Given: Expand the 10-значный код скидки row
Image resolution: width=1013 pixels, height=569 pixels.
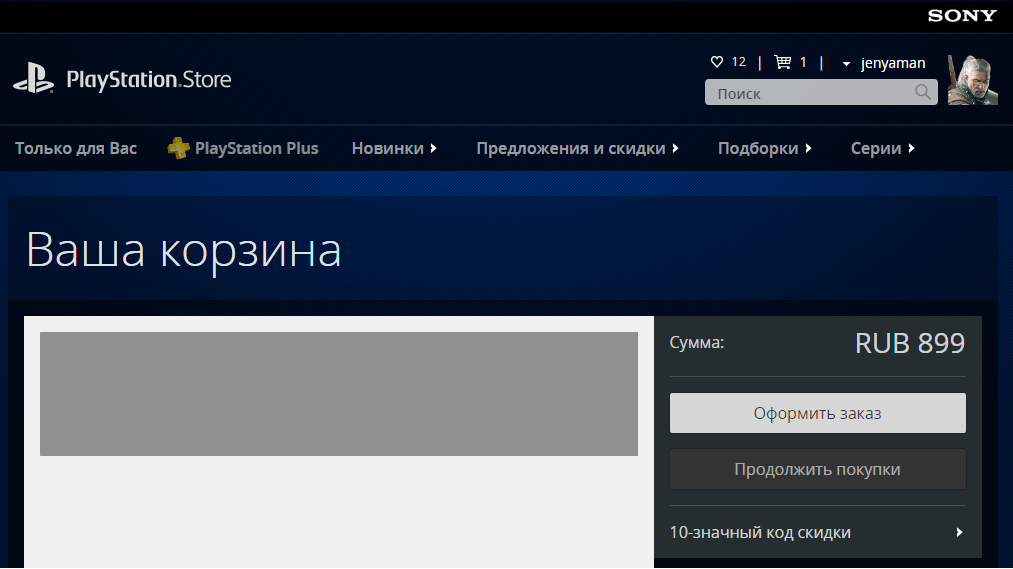Looking at the screenshot, I should pos(817,532).
